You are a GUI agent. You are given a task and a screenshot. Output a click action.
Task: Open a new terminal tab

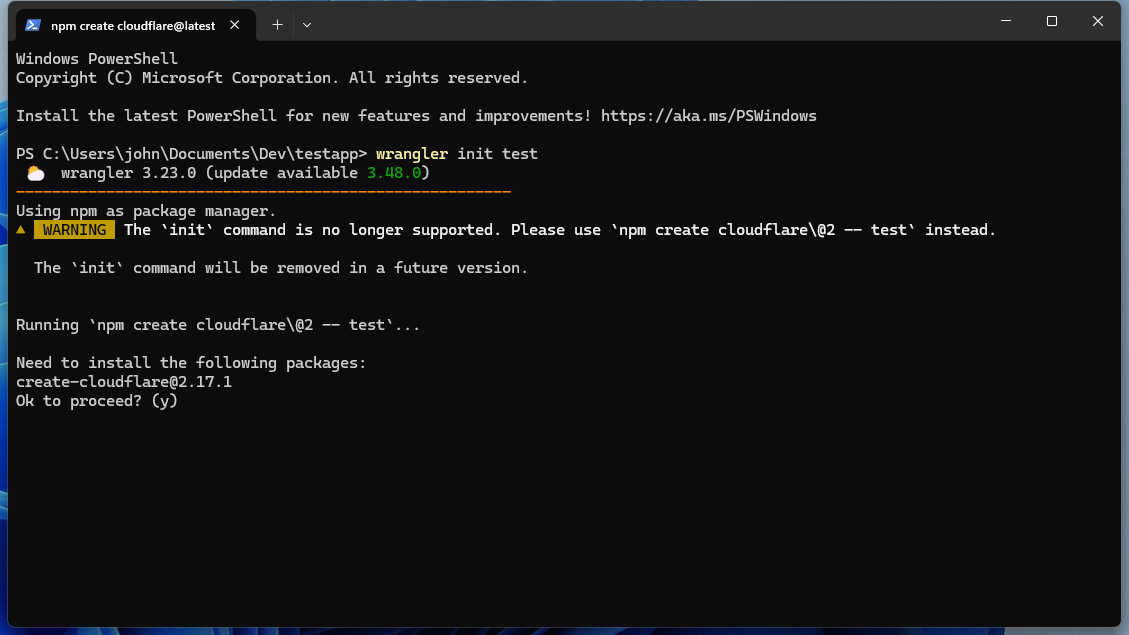pos(277,24)
